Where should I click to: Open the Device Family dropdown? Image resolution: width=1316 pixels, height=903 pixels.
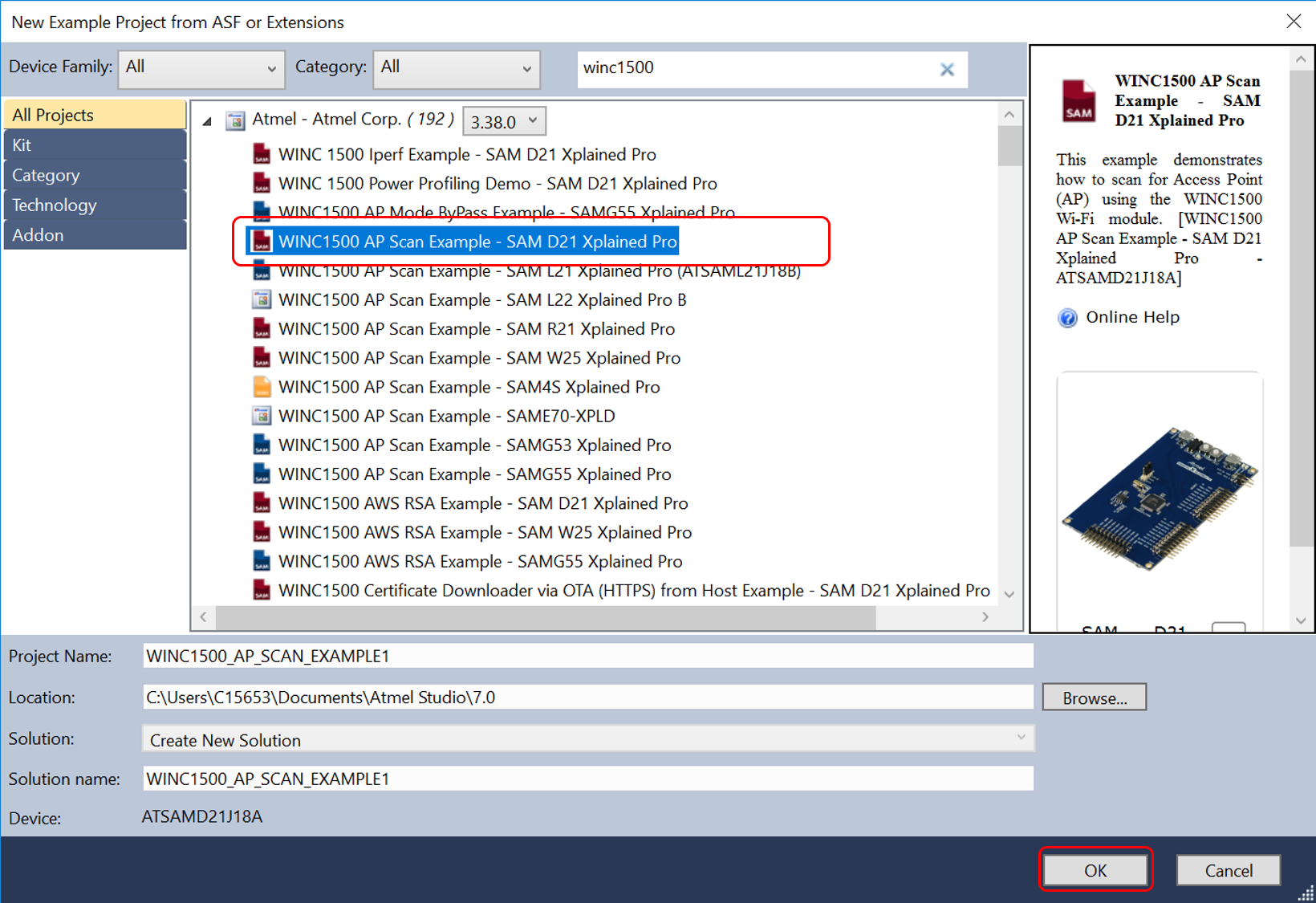pyautogui.click(x=201, y=68)
